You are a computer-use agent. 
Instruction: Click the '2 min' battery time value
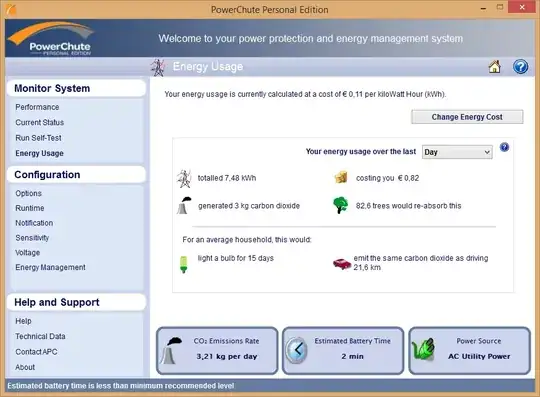352,356
